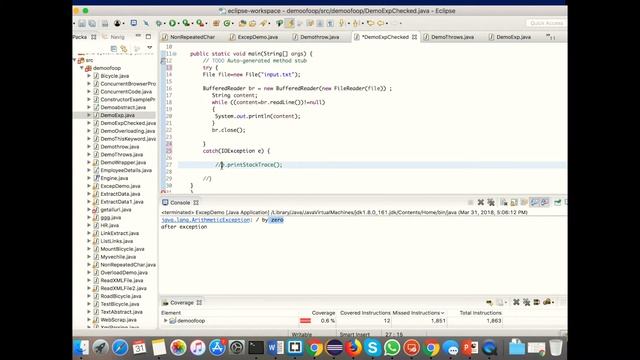Viewport: 640px width, 360px height.
Task: Toggle Scroll Lock in Console toolbar
Action: [x=514, y=202]
